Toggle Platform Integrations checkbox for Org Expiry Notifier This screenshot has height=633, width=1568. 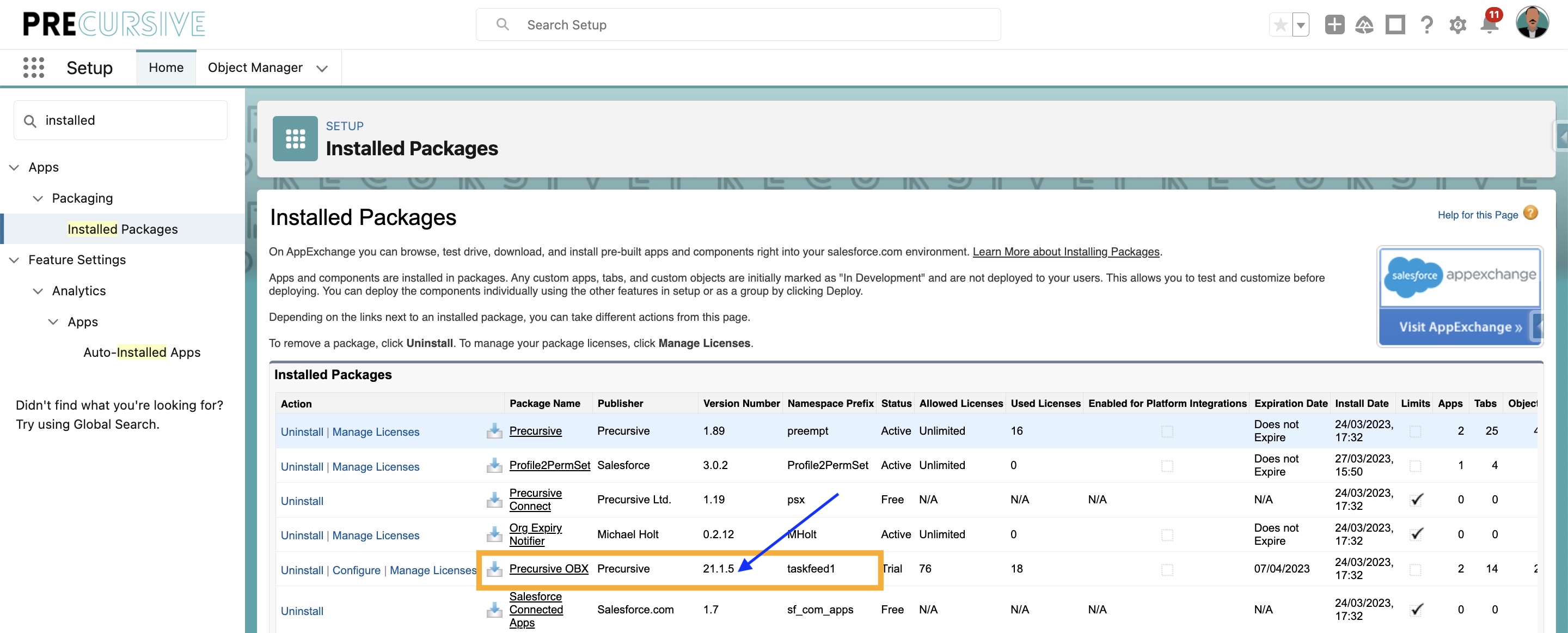[x=1167, y=535]
